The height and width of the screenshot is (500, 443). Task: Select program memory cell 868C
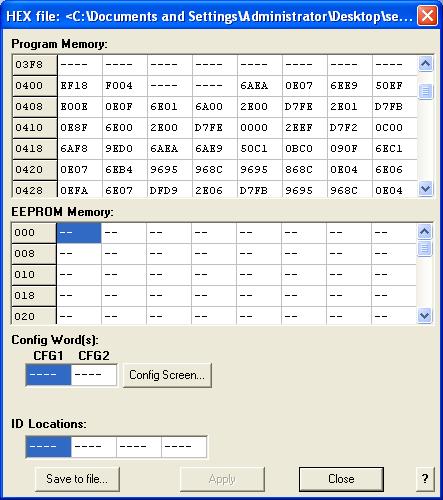tap(305, 170)
